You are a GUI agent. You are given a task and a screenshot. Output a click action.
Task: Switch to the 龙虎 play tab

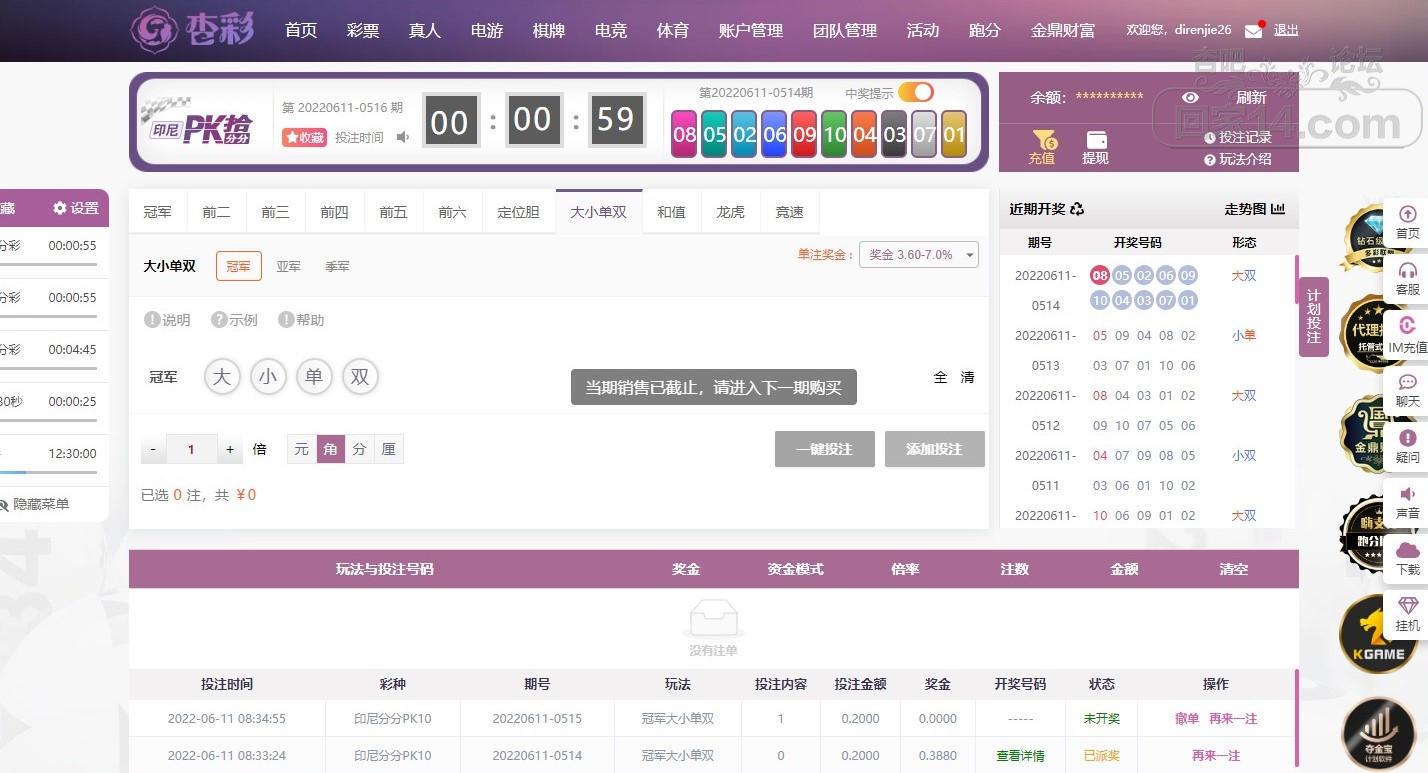(x=730, y=211)
